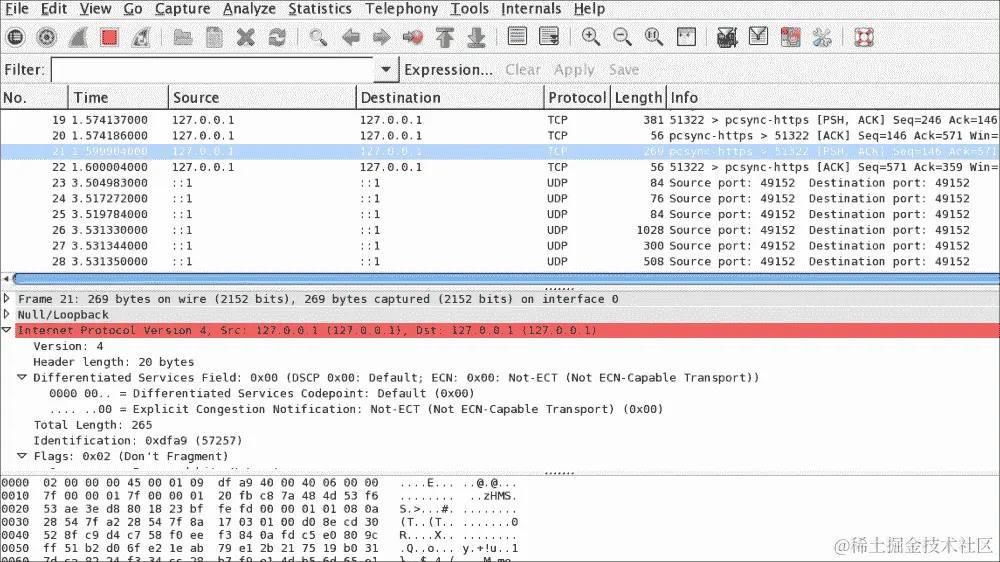The width and height of the screenshot is (1000, 562).
Task: Open the Capture menu
Action: click(182, 9)
